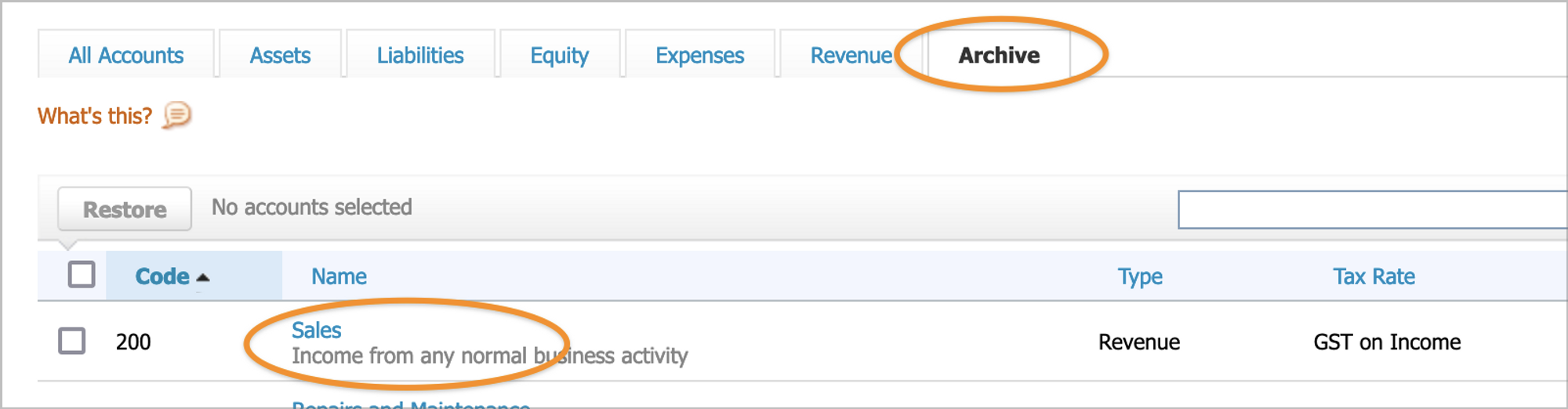
Task: Open the Repairs and Maintenance account link
Action: [411, 404]
